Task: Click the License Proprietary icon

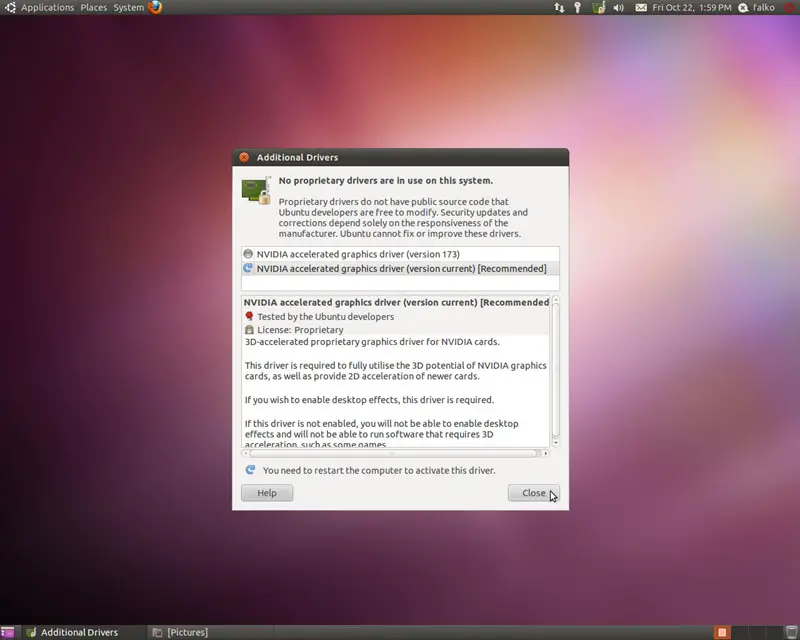Action: (249, 330)
